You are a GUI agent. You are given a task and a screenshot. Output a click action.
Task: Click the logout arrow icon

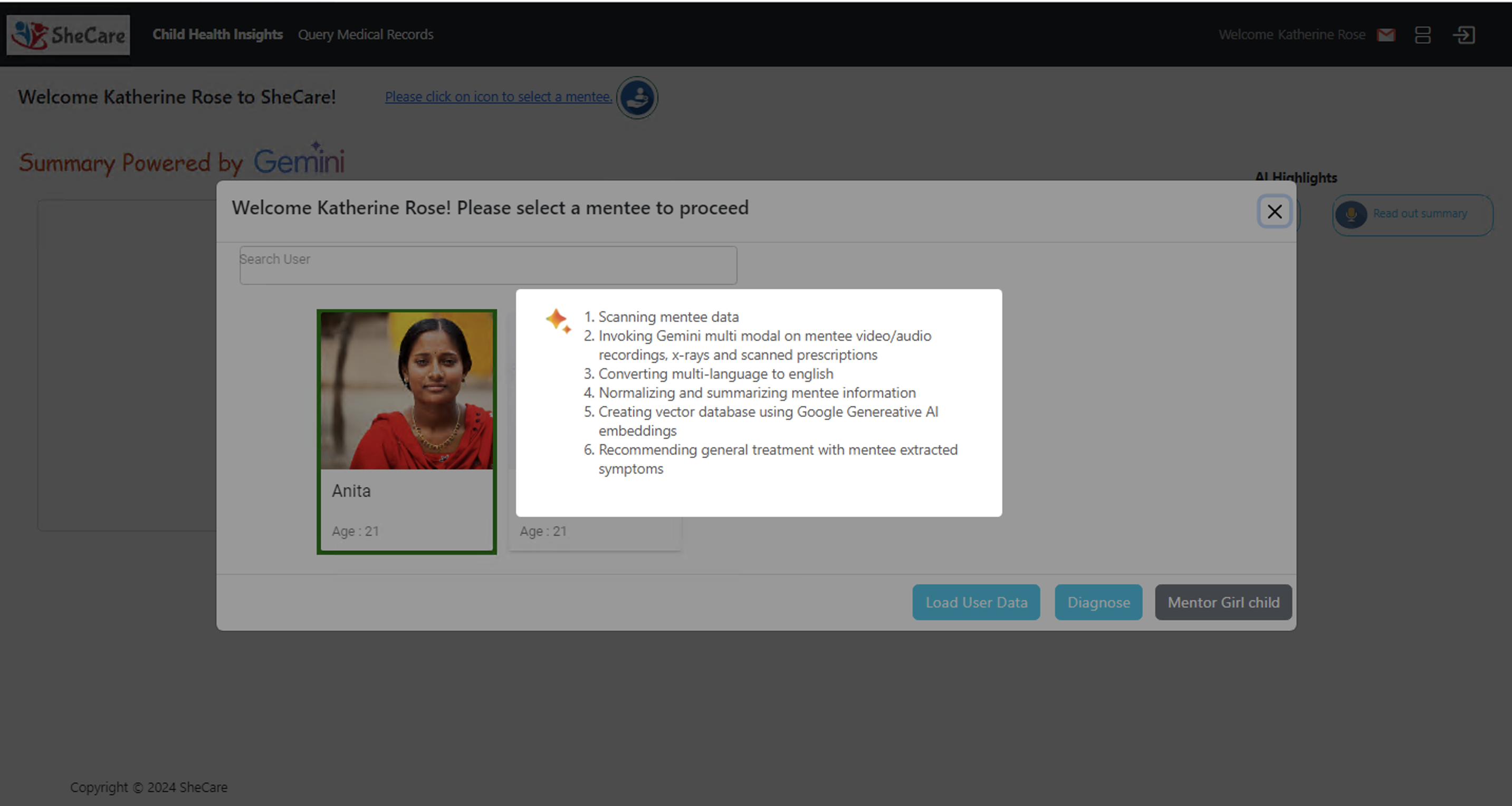point(1464,35)
